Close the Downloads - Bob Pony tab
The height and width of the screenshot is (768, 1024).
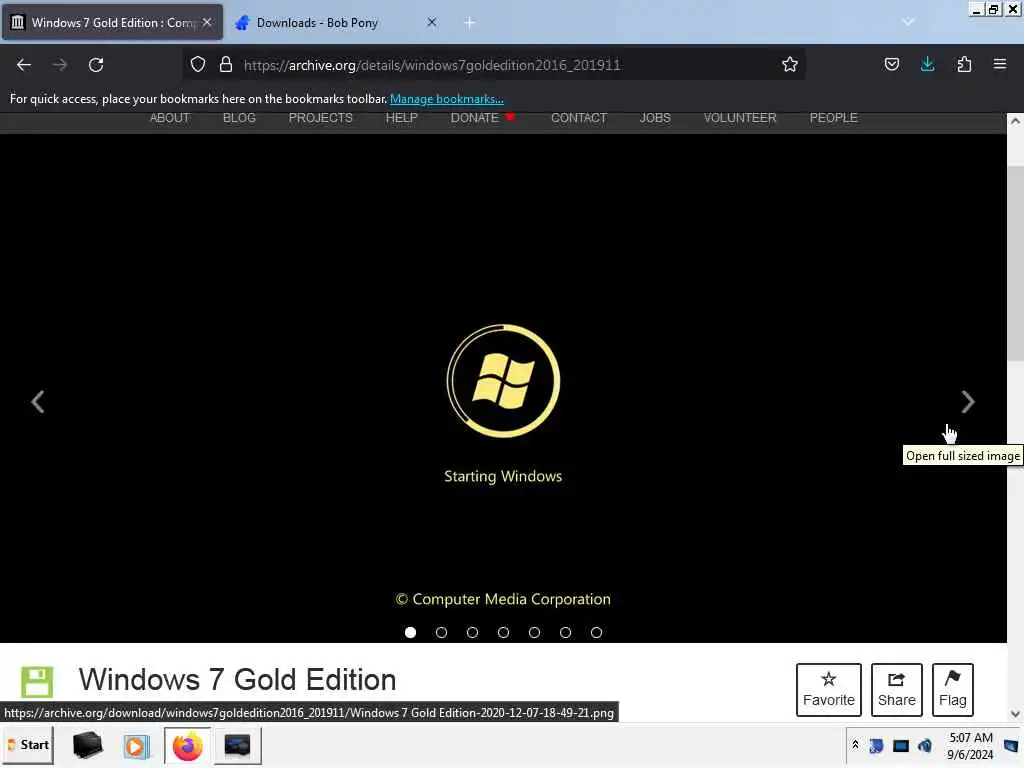click(432, 22)
